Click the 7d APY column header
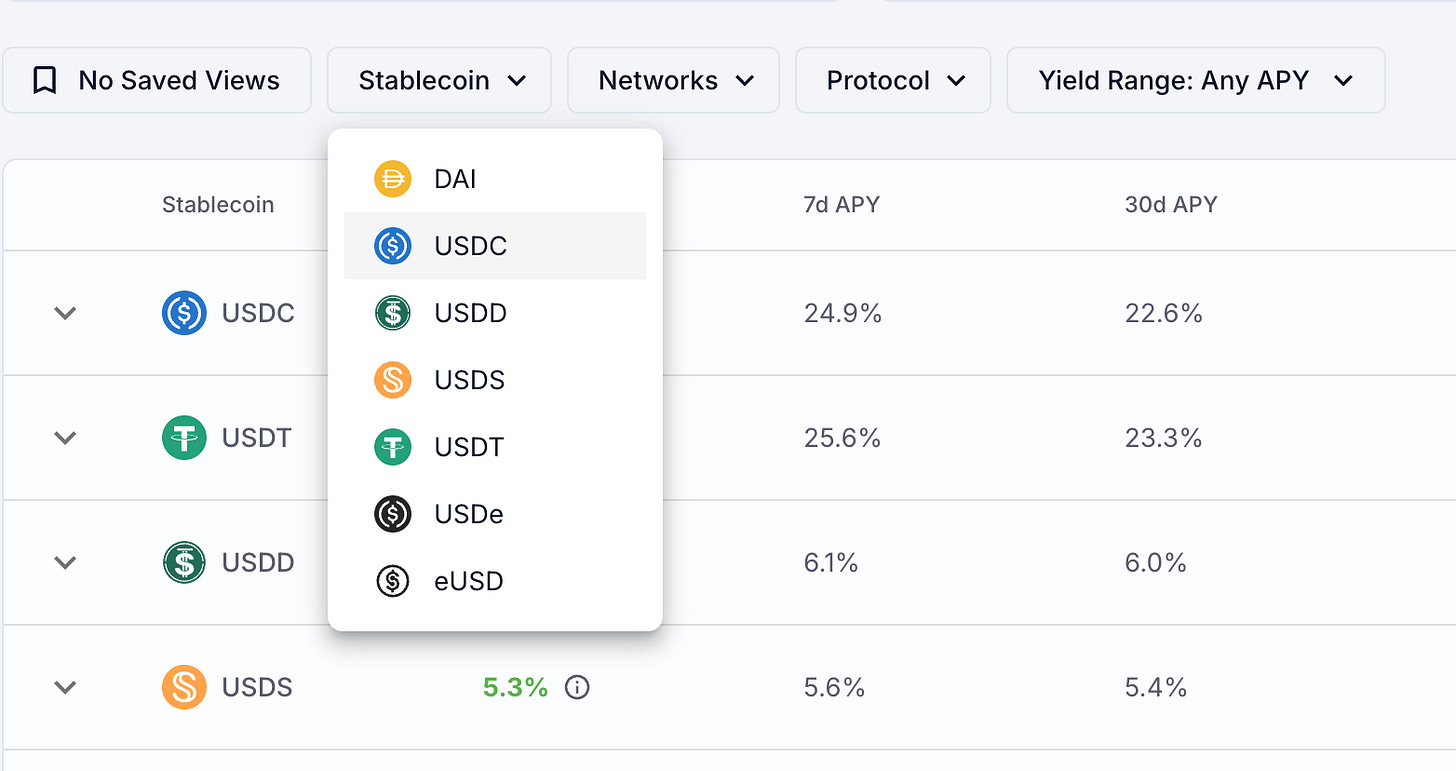This screenshot has height=771, width=1456. click(842, 205)
